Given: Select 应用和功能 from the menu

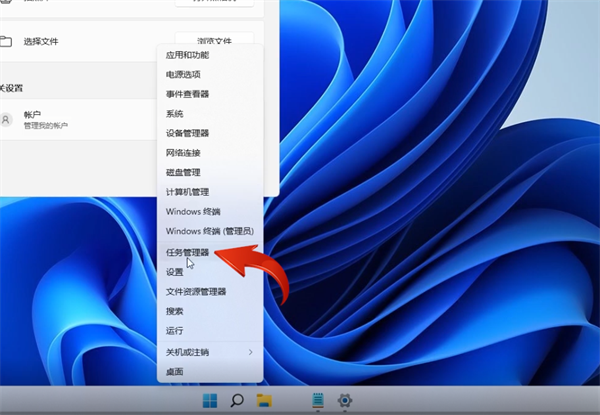Looking at the screenshot, I should point(210,55).
